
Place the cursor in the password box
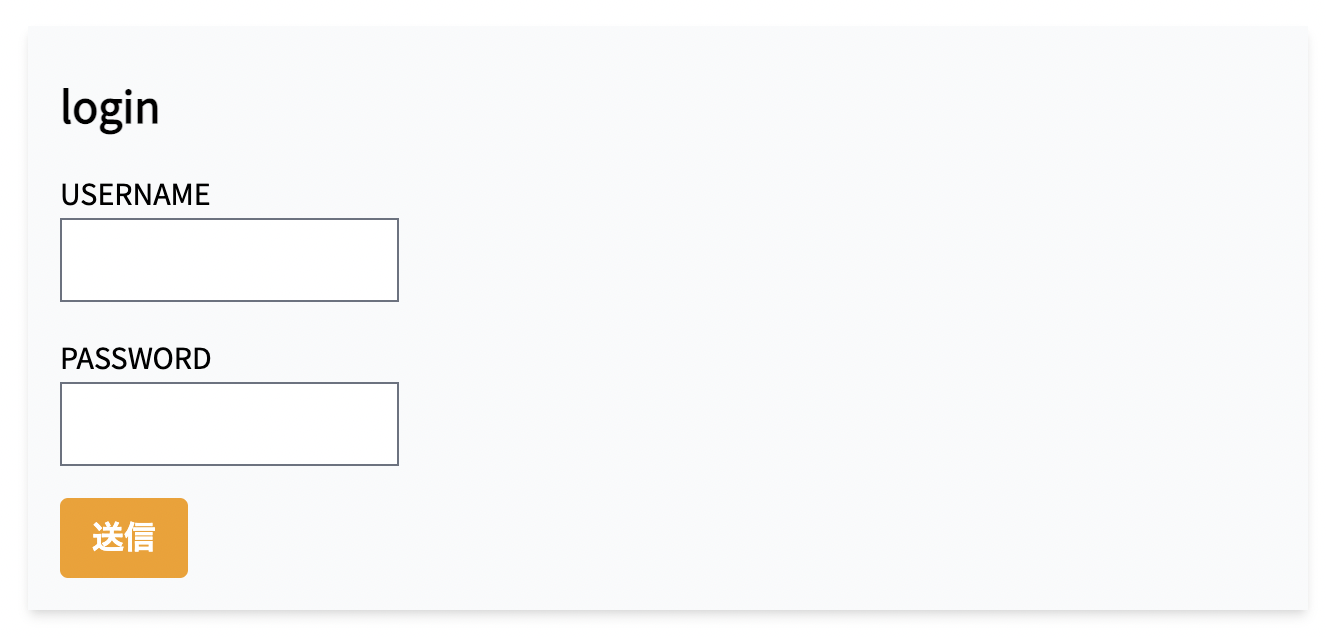tap(229, 424)
